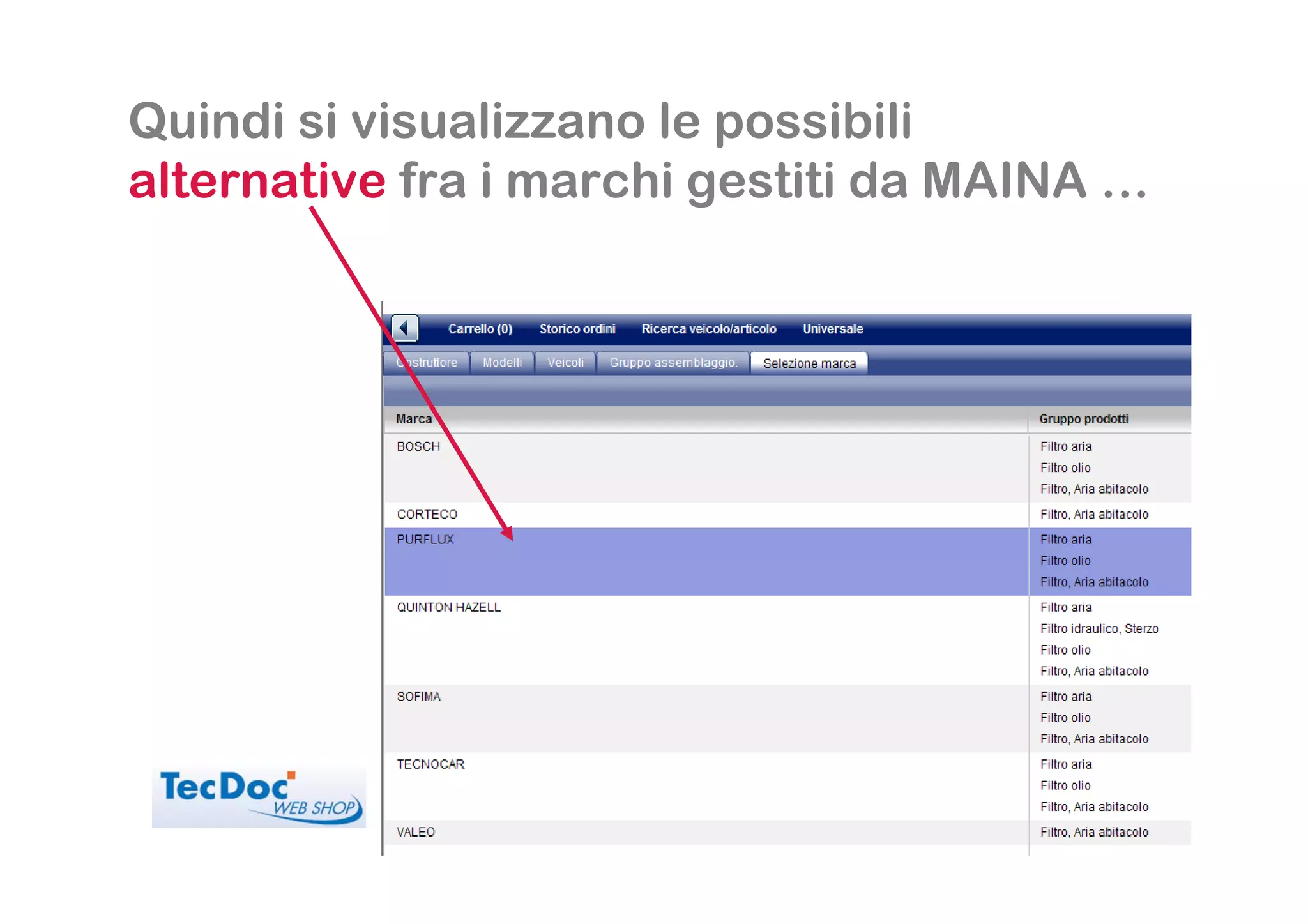Click Filtro olio under BOSCH

click(x=1065, y=467)
